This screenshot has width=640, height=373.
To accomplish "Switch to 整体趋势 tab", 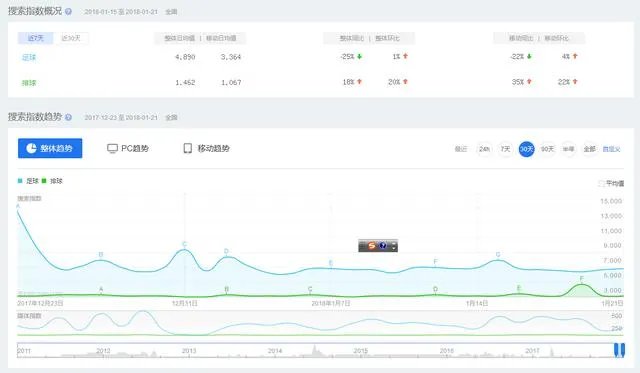I will click(50, 148).
